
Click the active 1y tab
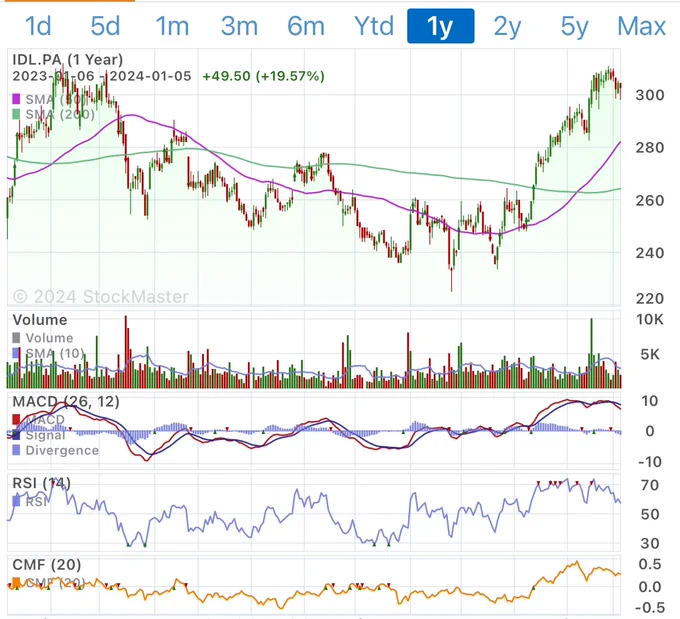(441, 26)
